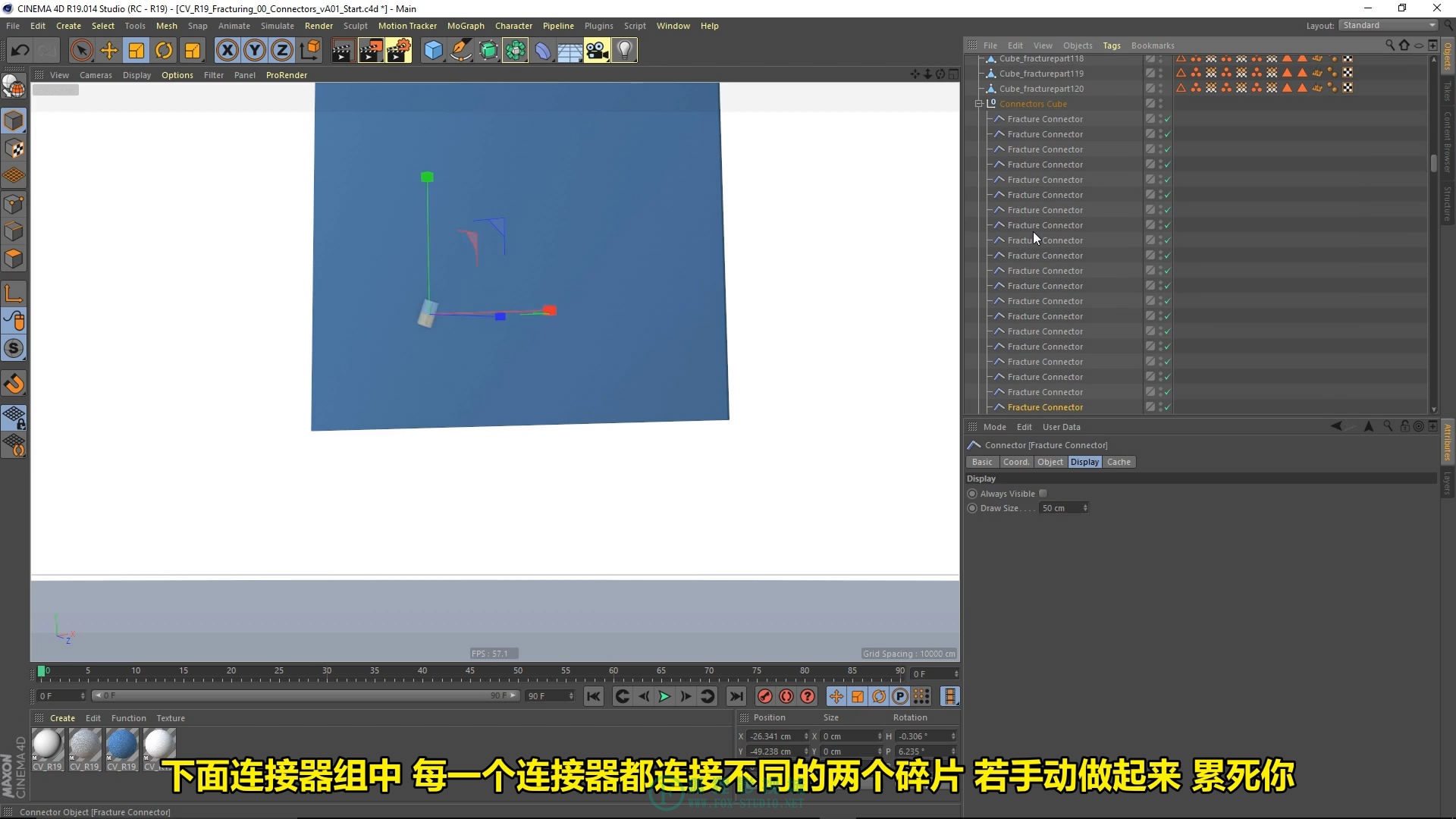Select the Live Selection tool
Image resolution: width=1456 pixels, height=819 pixels.
pos(81,51)
